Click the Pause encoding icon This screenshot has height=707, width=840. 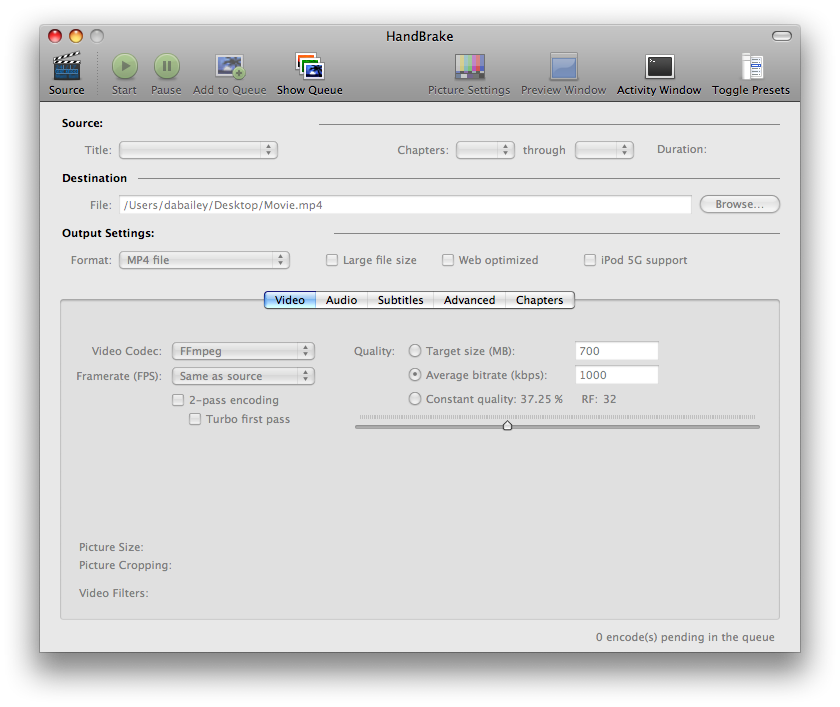(x=167, y=66)
